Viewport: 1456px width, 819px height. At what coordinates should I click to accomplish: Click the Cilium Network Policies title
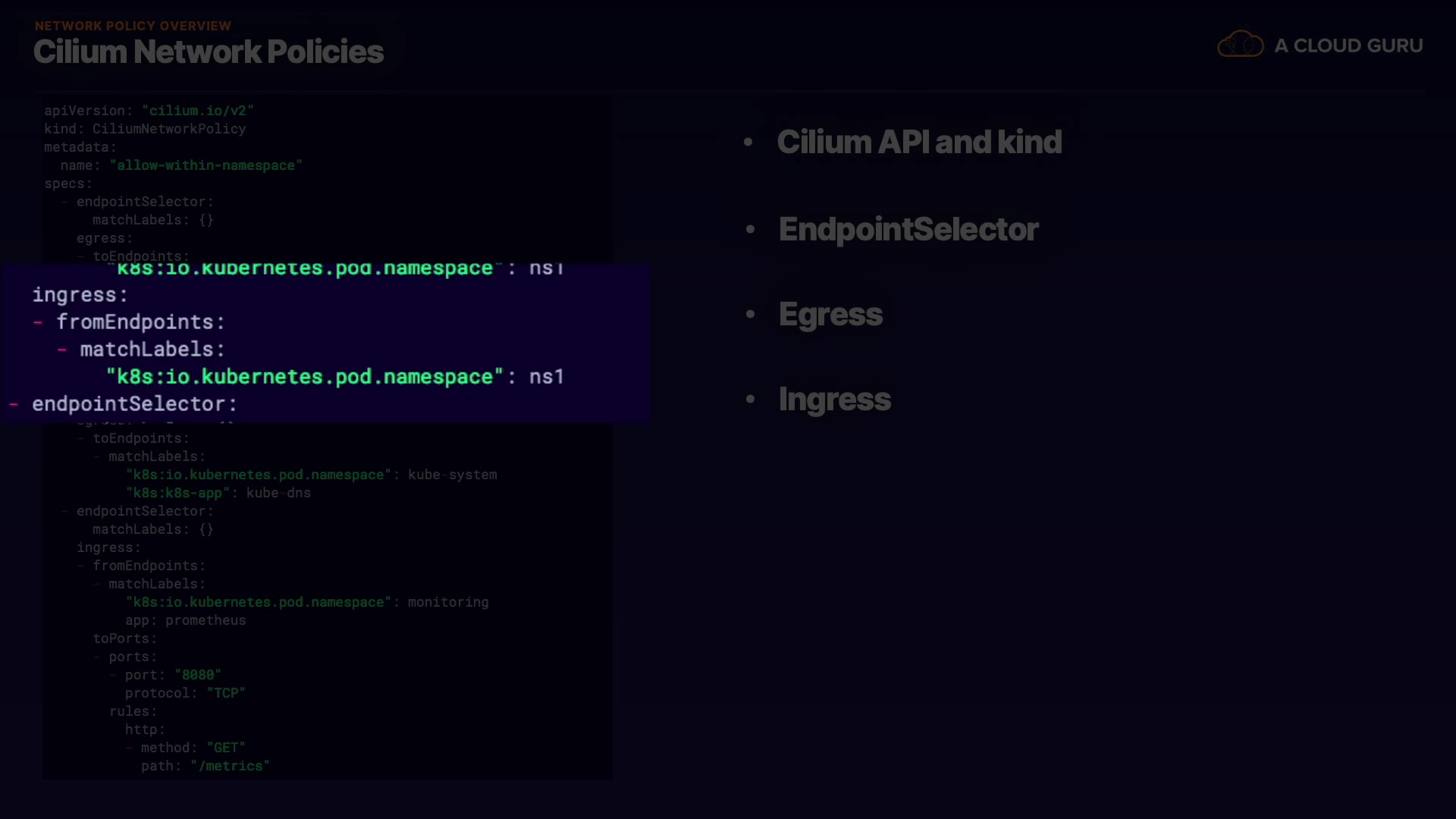tap(209, 52)
